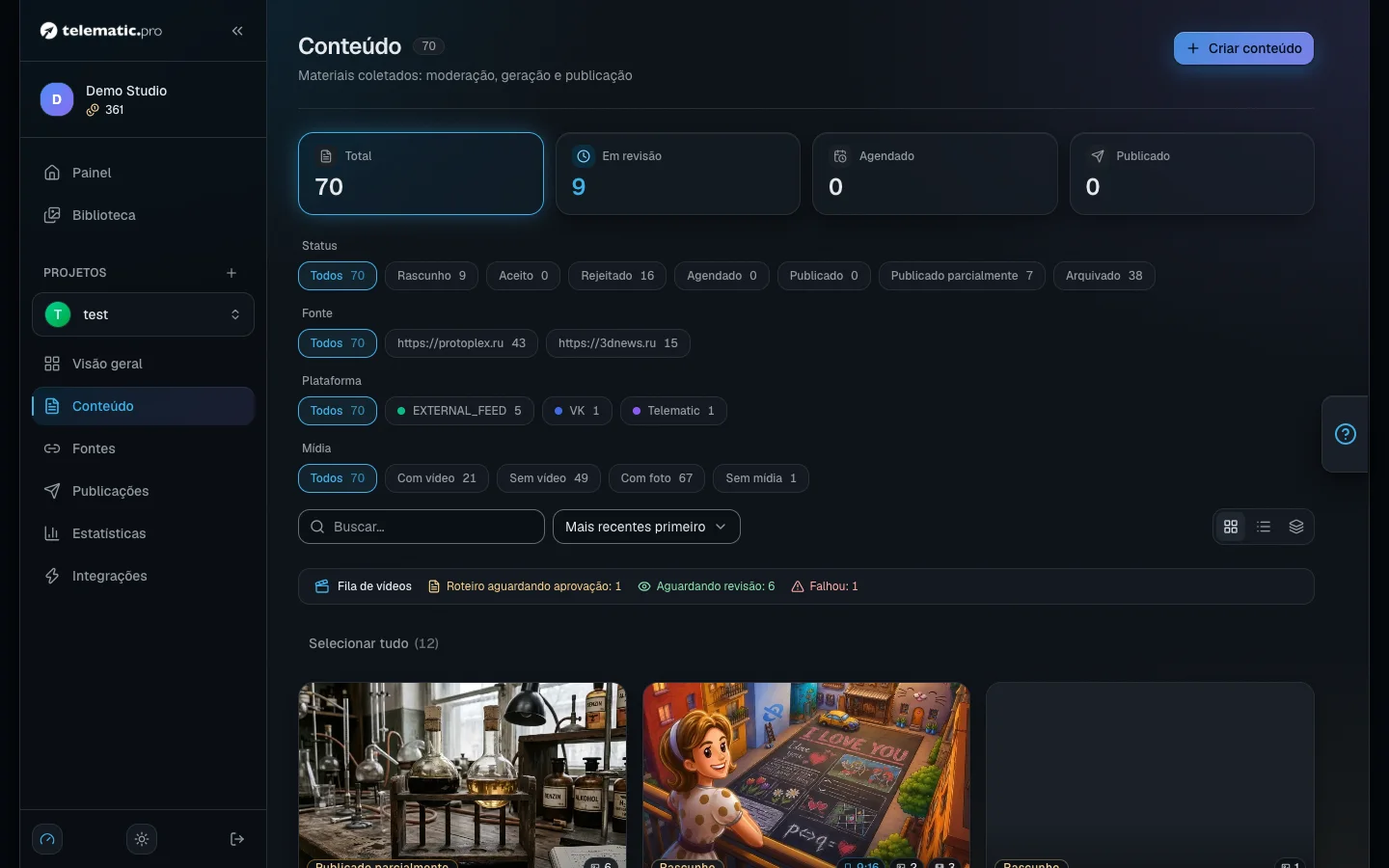
Task: Filter status by Rascunho 9
Action: (x=431, y=276)
